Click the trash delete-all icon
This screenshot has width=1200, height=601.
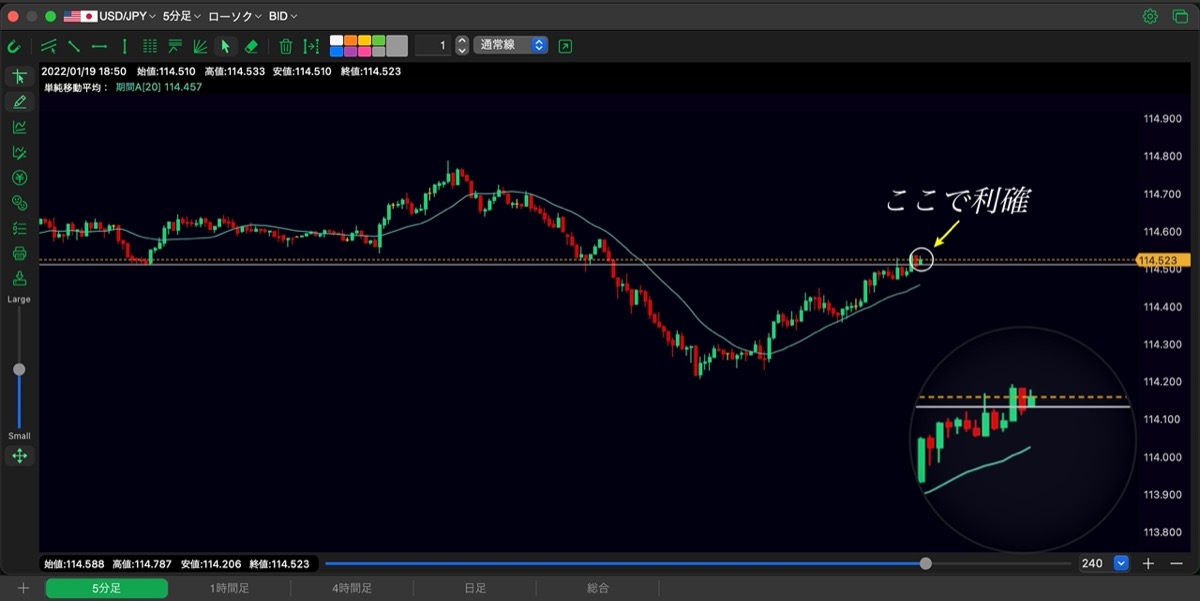tap(286, 46)
